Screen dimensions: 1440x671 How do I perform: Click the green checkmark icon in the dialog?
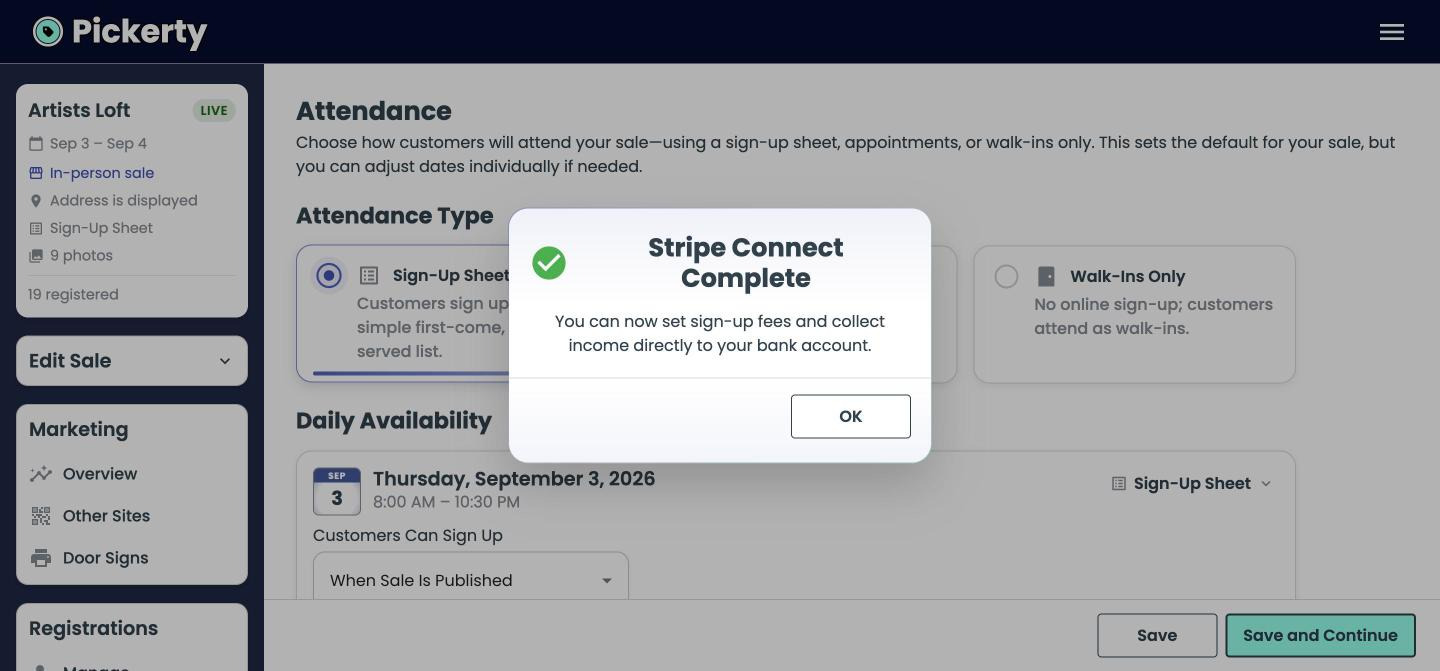[549, 263]
